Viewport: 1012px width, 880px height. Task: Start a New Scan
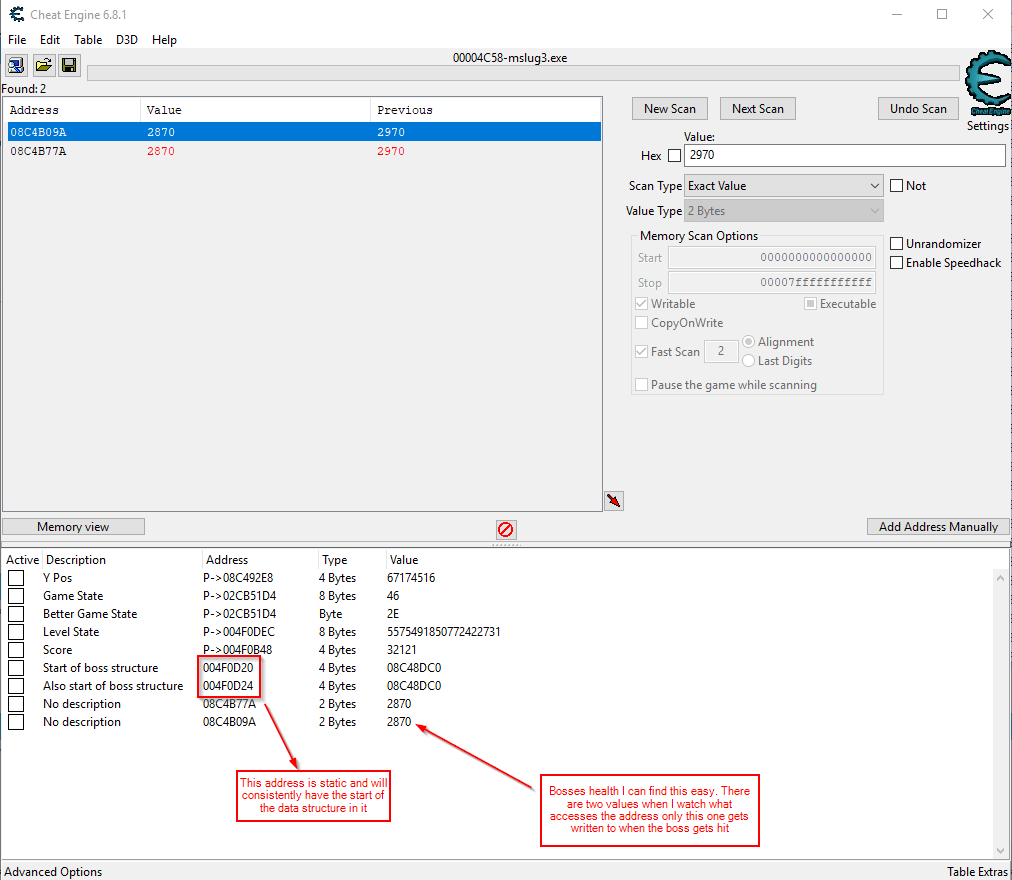[669, 108]
